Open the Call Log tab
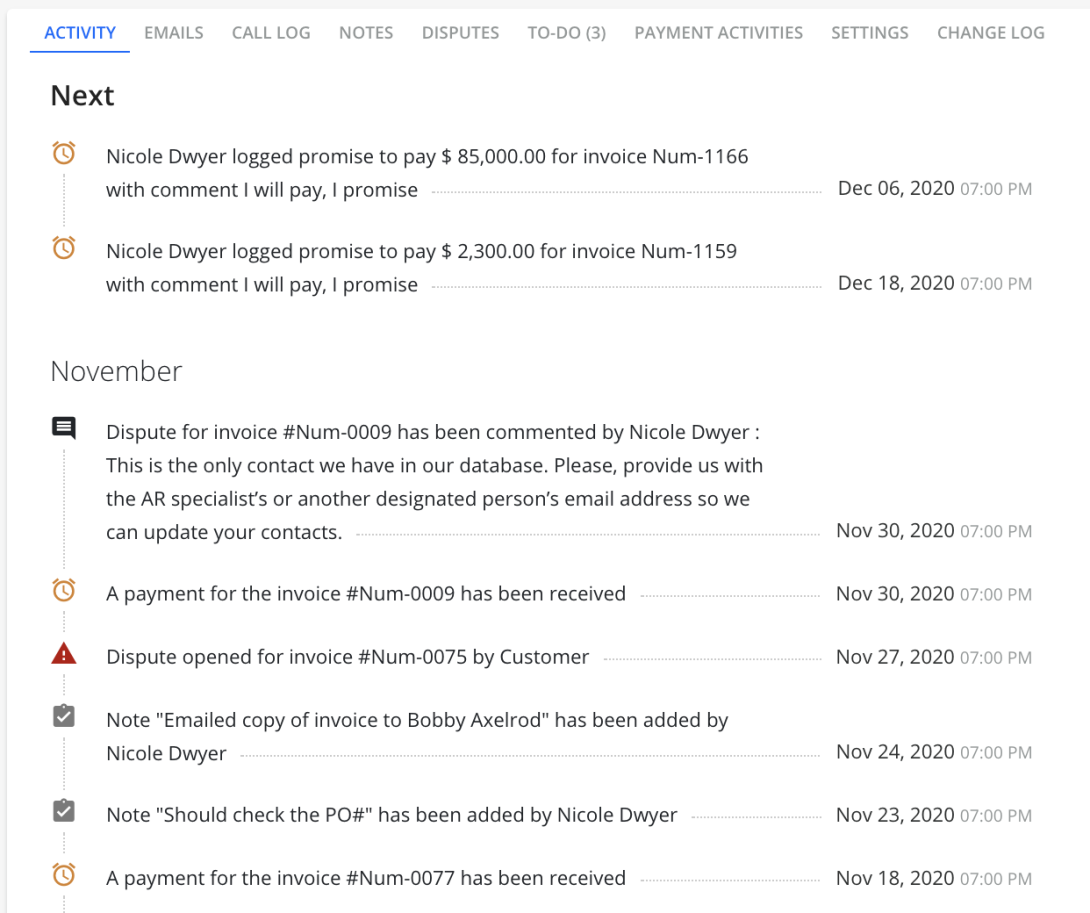Viewport: 1090px width, 913px height. 271,33
